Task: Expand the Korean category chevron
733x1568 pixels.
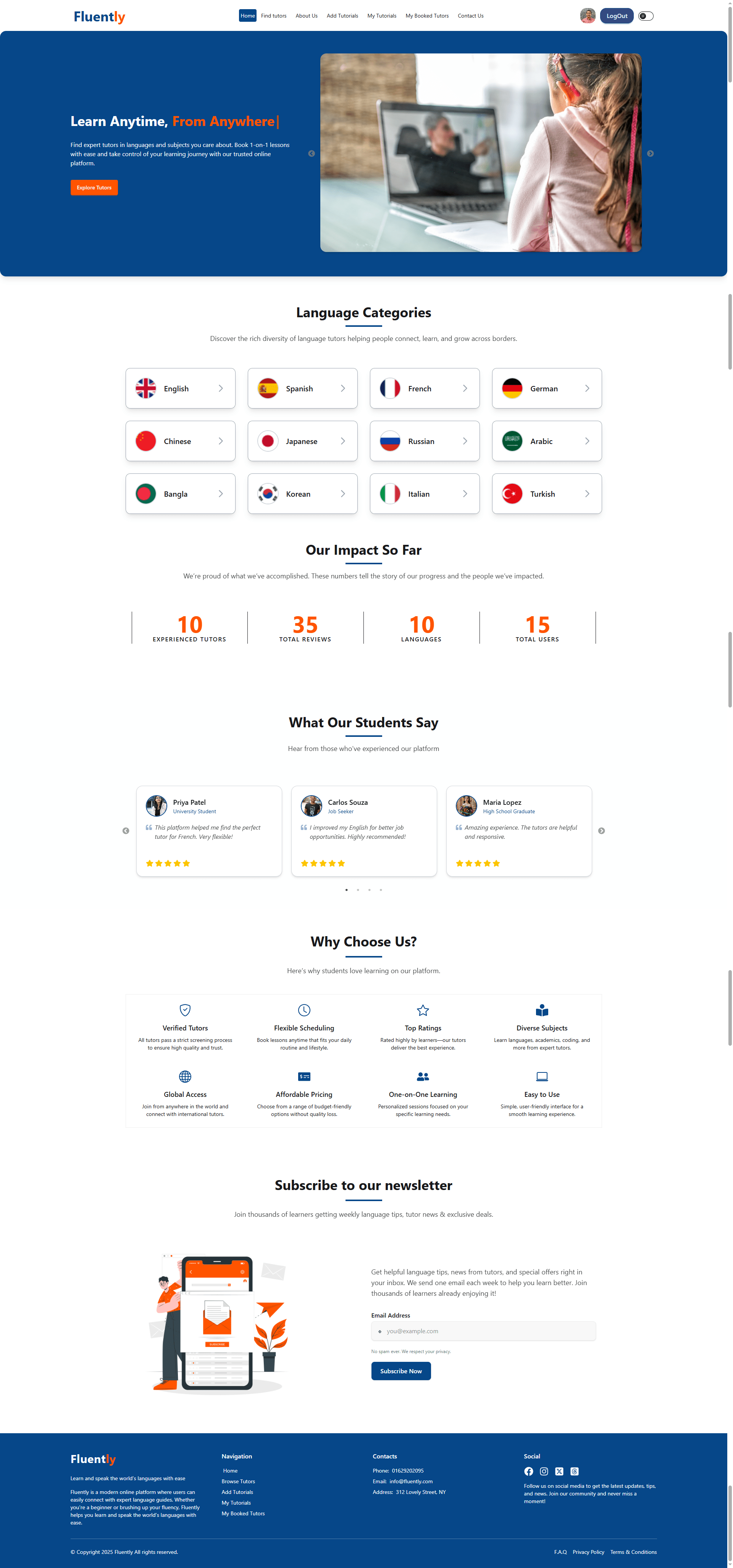Action: click(343, 494)
